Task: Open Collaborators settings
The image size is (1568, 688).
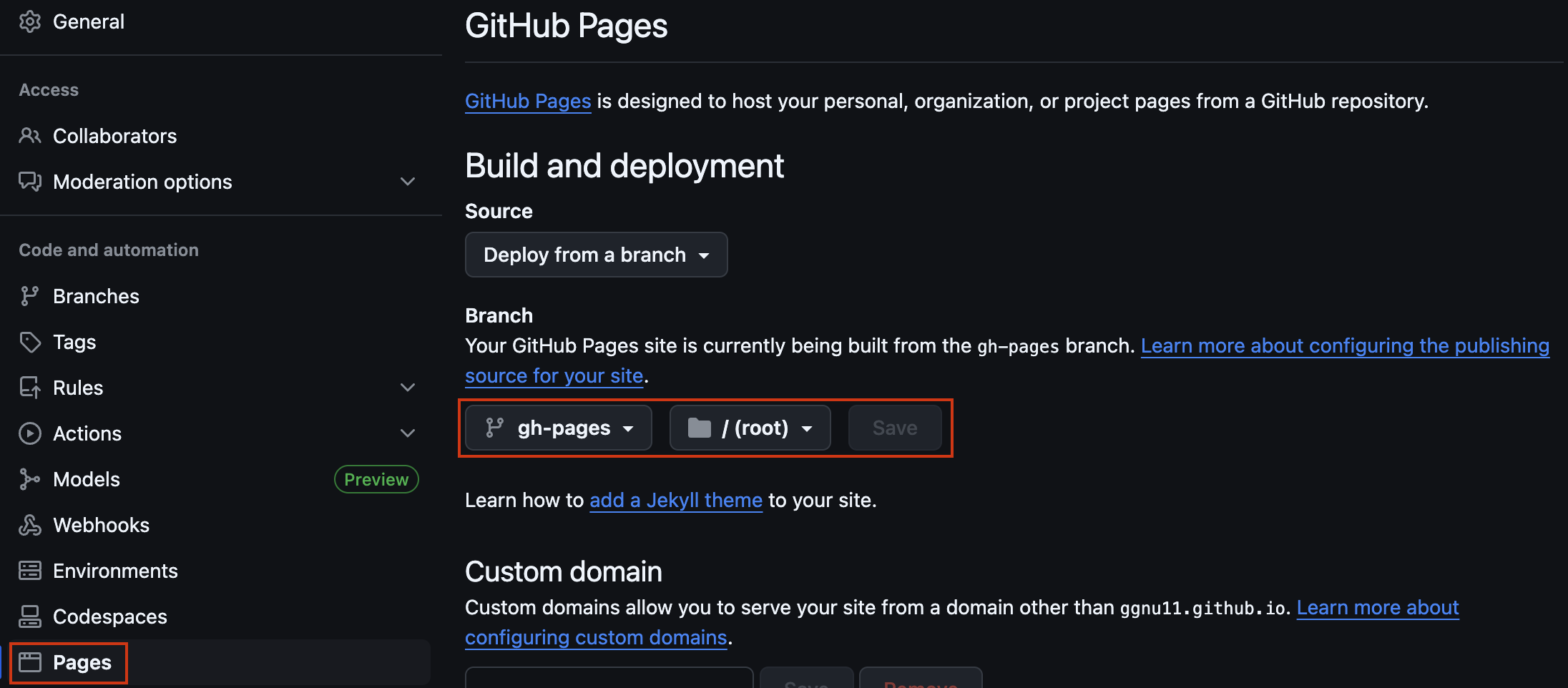Action: point(114,136)
